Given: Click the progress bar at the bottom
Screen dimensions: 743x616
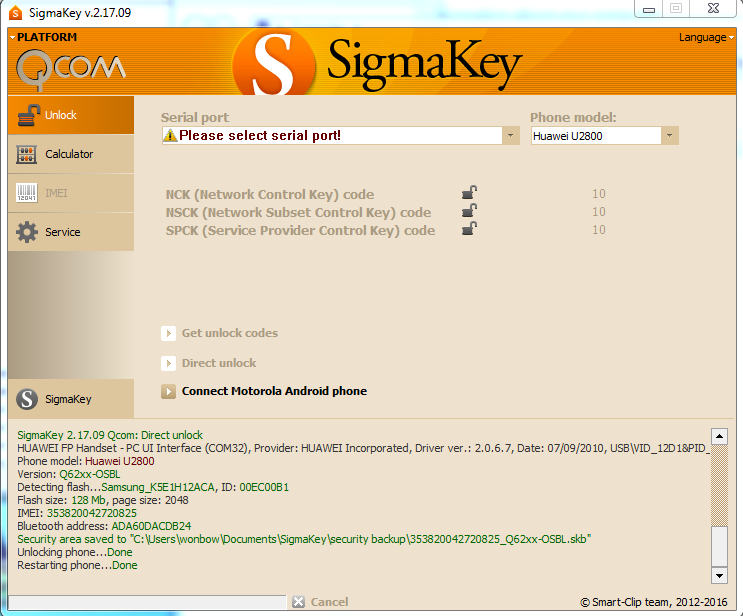Looking at the screenshot, I should point(147,602).
